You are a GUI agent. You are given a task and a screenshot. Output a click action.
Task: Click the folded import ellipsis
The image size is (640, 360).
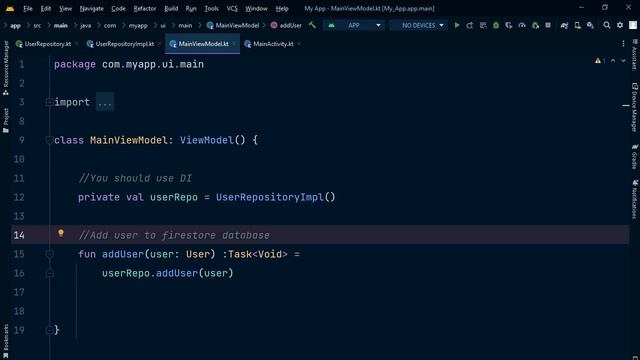click(x=105, y=102)
